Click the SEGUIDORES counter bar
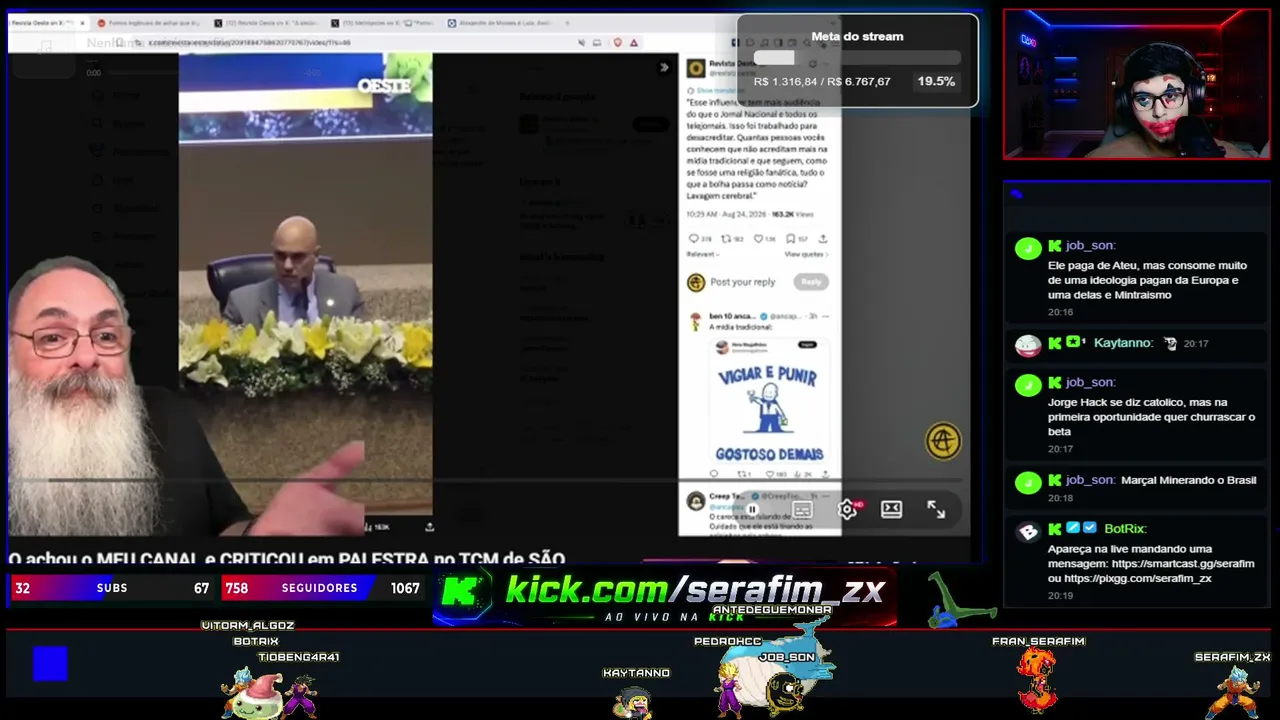1280x720 pixels. point(322,588)
